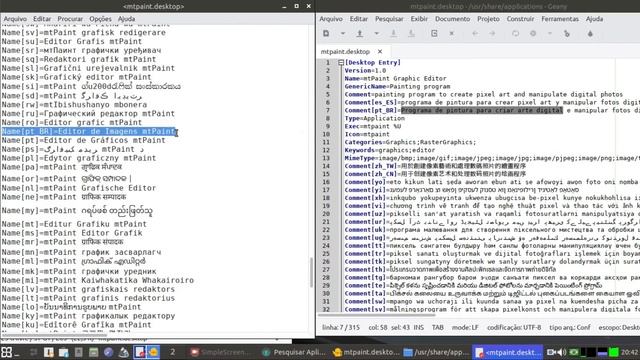640x360 pixels.
Task: Open the color chooser drop icon
Action: (590, 33)
